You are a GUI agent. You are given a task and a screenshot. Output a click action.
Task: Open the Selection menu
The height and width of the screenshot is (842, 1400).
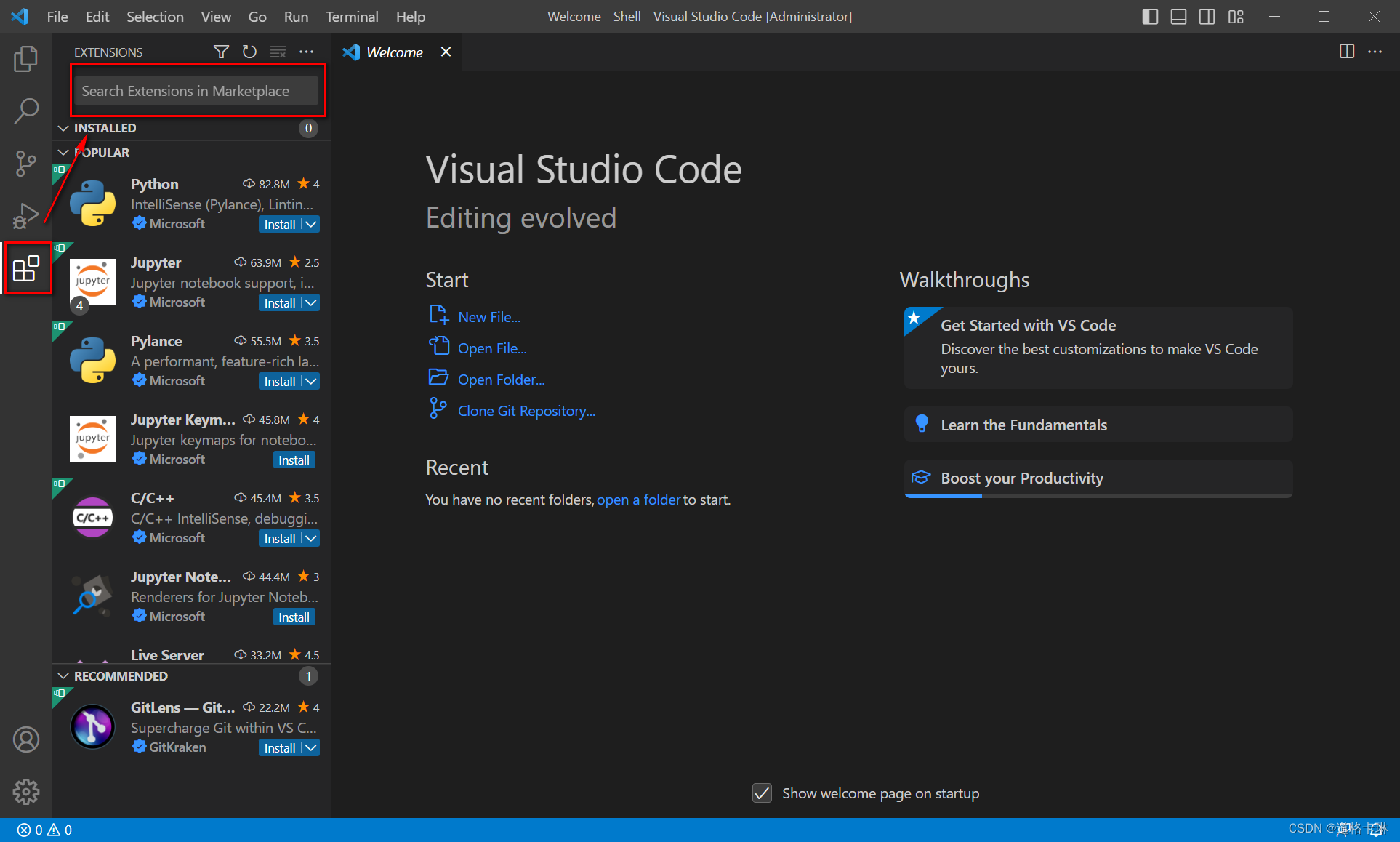tap(155, 17)
